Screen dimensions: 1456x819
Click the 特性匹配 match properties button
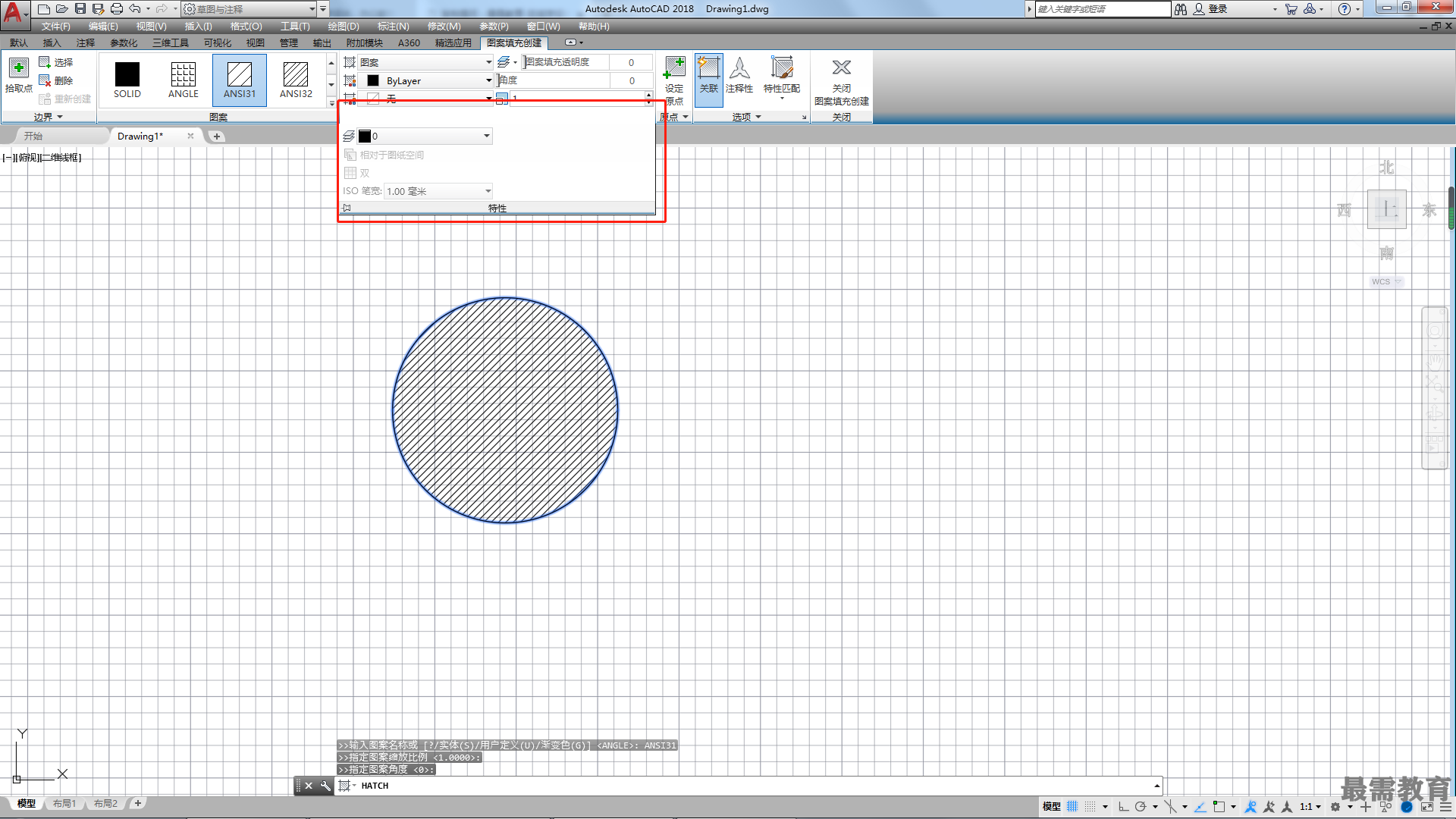coord(782,75)
